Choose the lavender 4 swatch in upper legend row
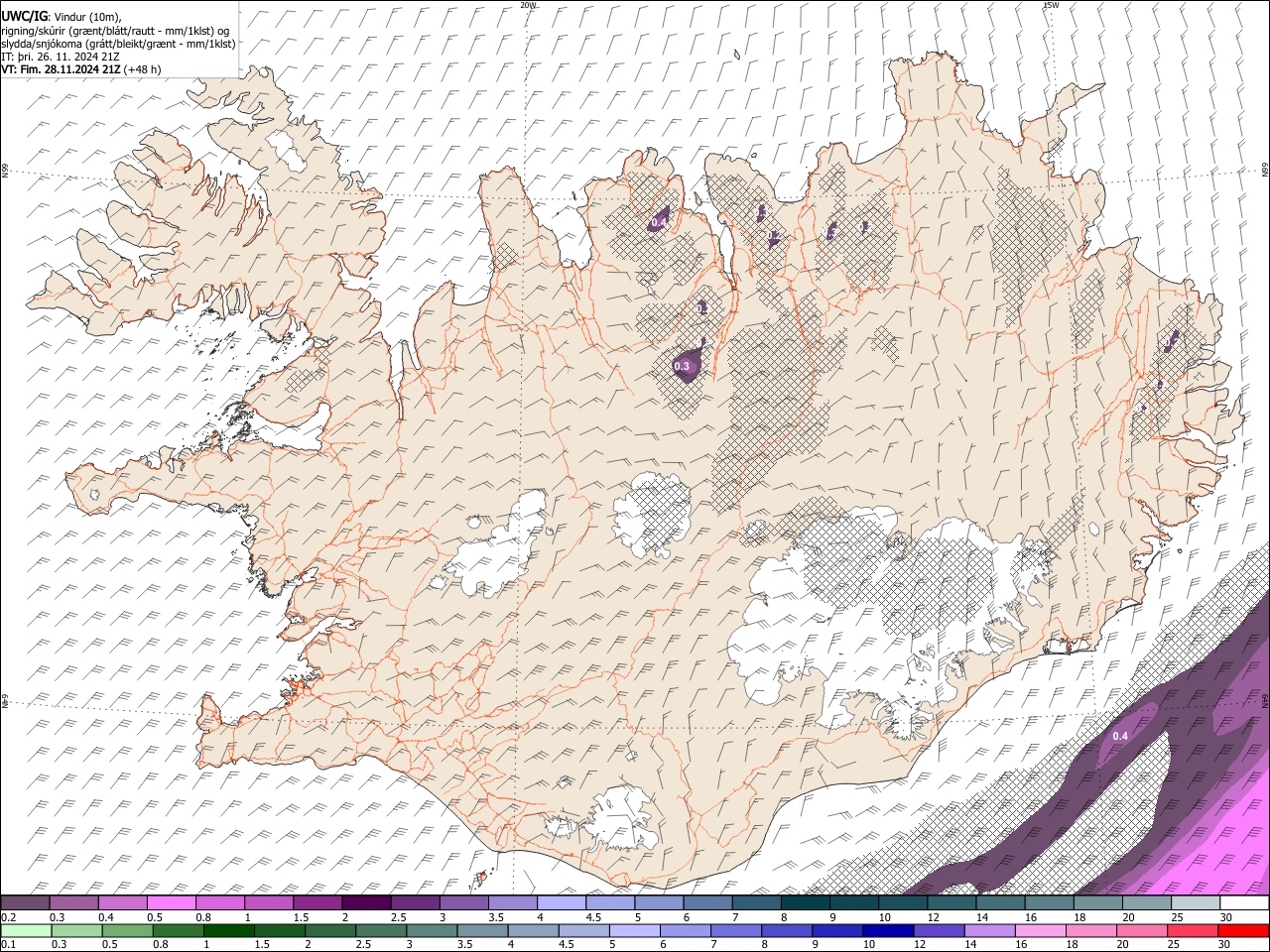1270x952 pixels. pyautogui.click(x=562, y=903)
